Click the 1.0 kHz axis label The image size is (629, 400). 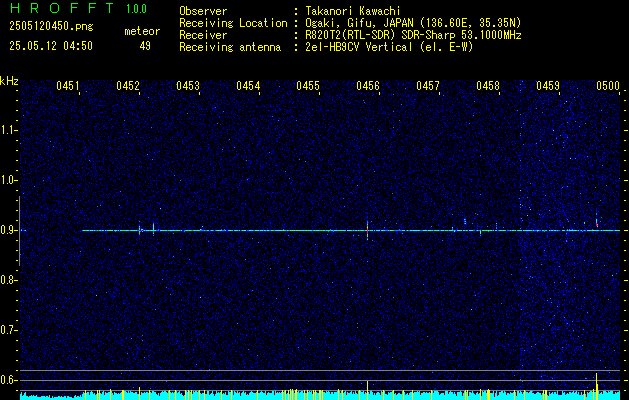[8, 181]
